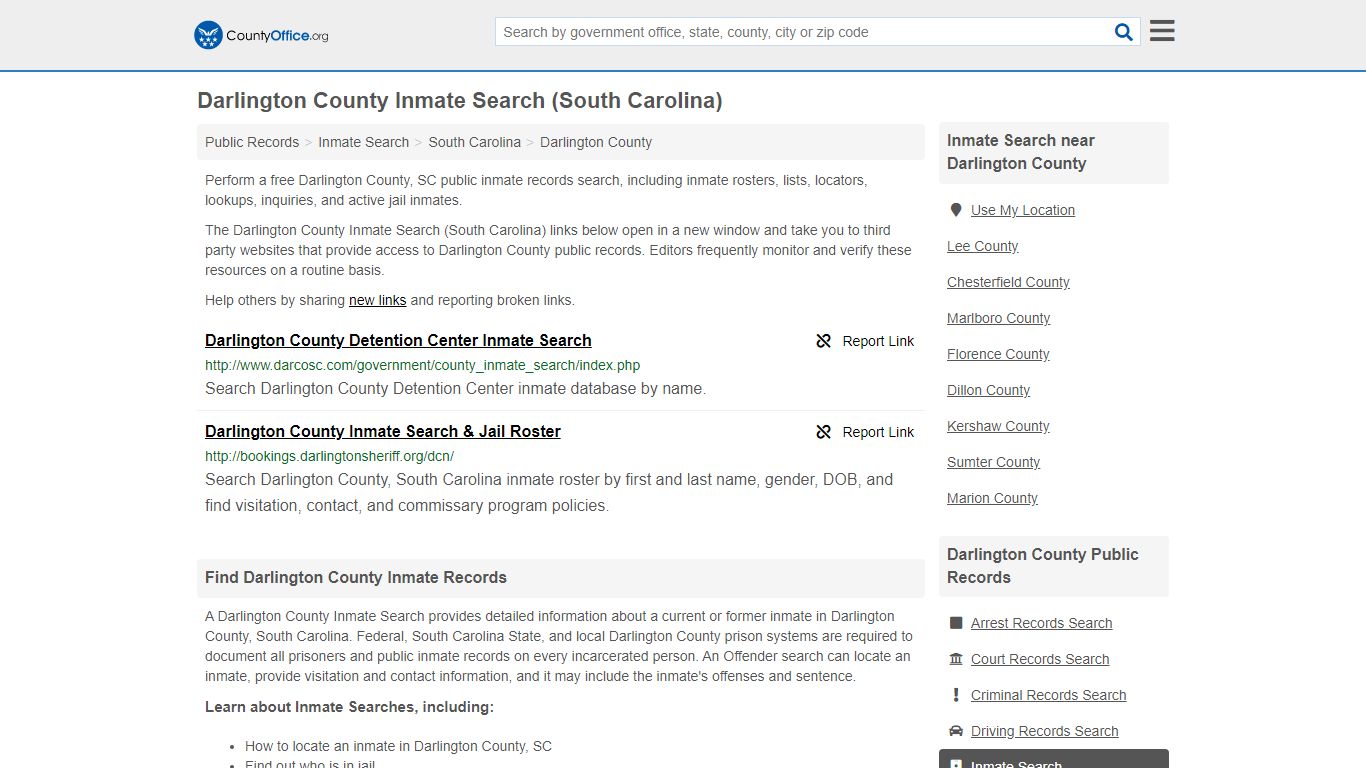Click the page title Darlington County Inmate Search

[x=460, y=100]
